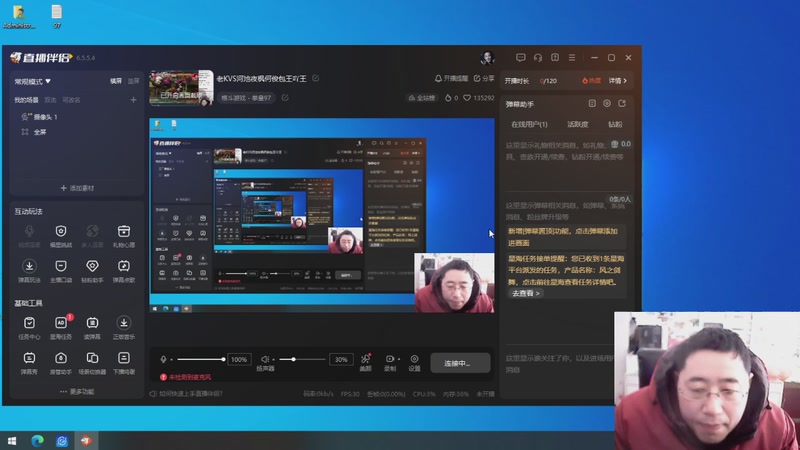Mute the microphone icon
Image resolution: width=800 pixels, height=450 pixels.
click(x=163, y=359)
